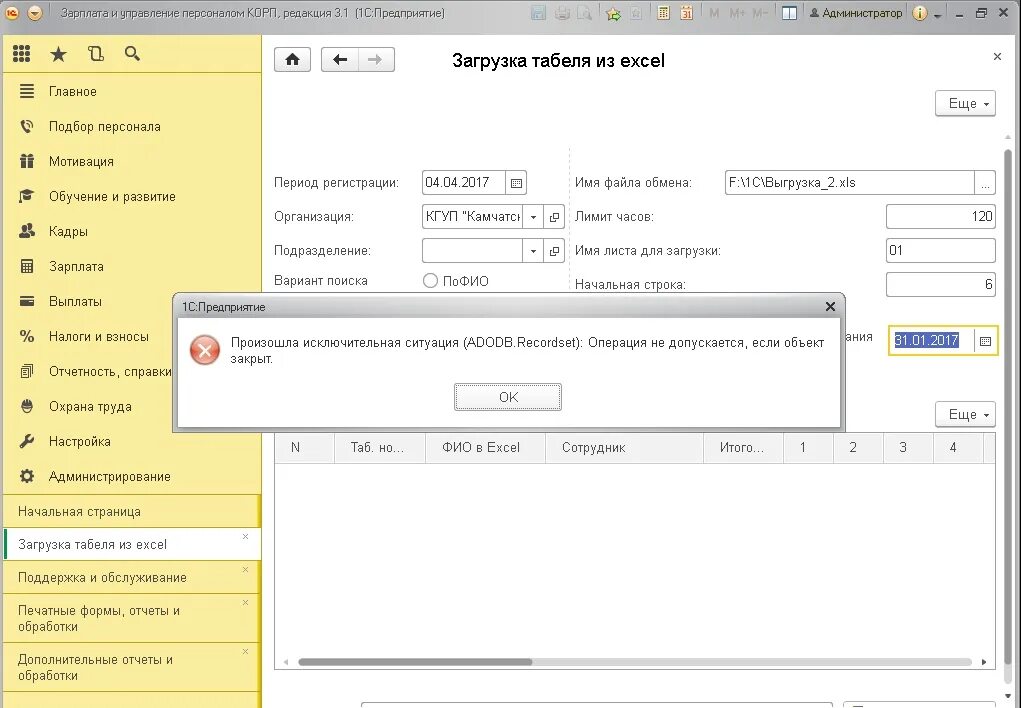Open Охрана труда section

pos(91,406)
